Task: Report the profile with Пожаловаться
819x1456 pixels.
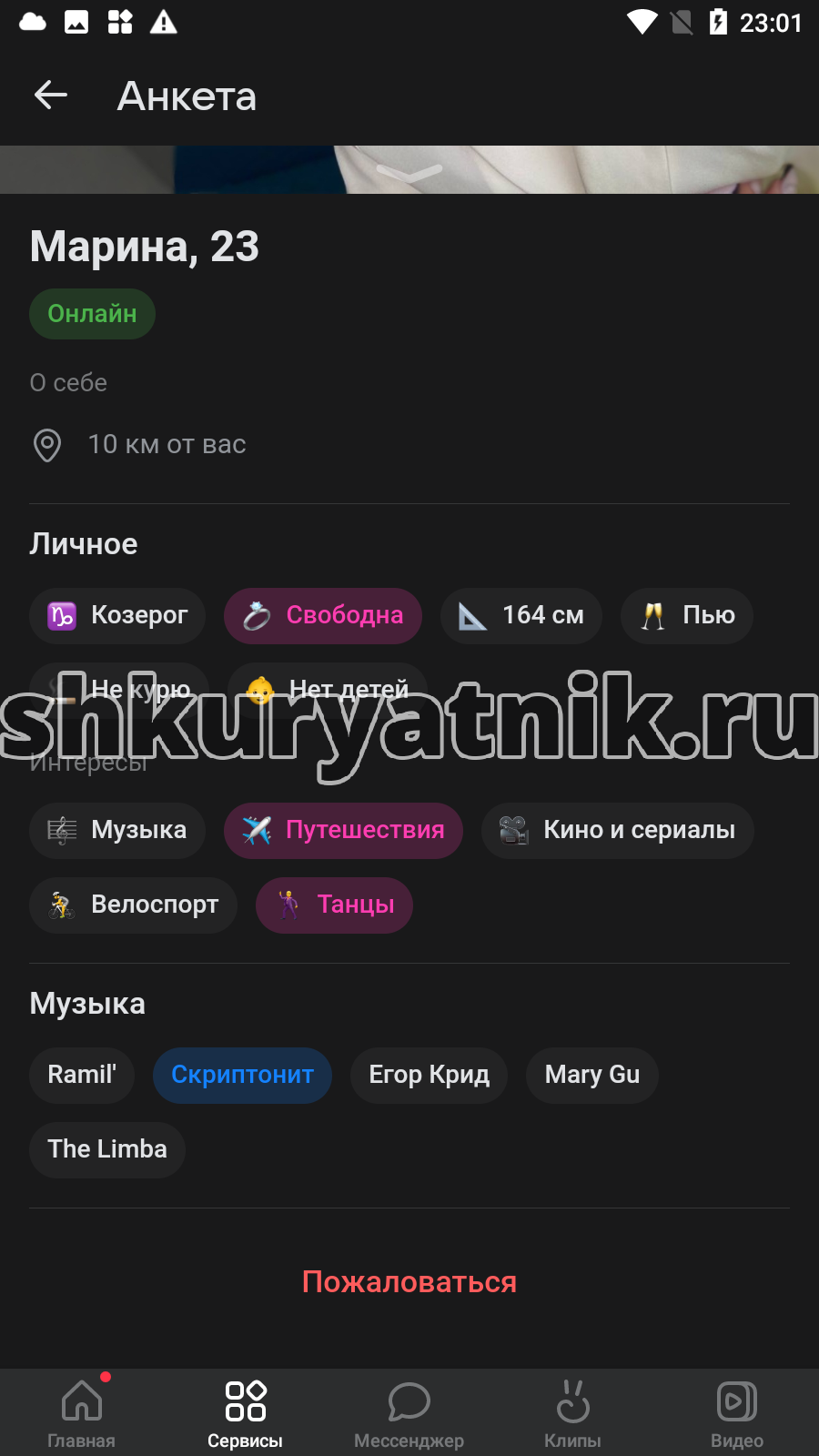Action: [x=409, y=1282]
